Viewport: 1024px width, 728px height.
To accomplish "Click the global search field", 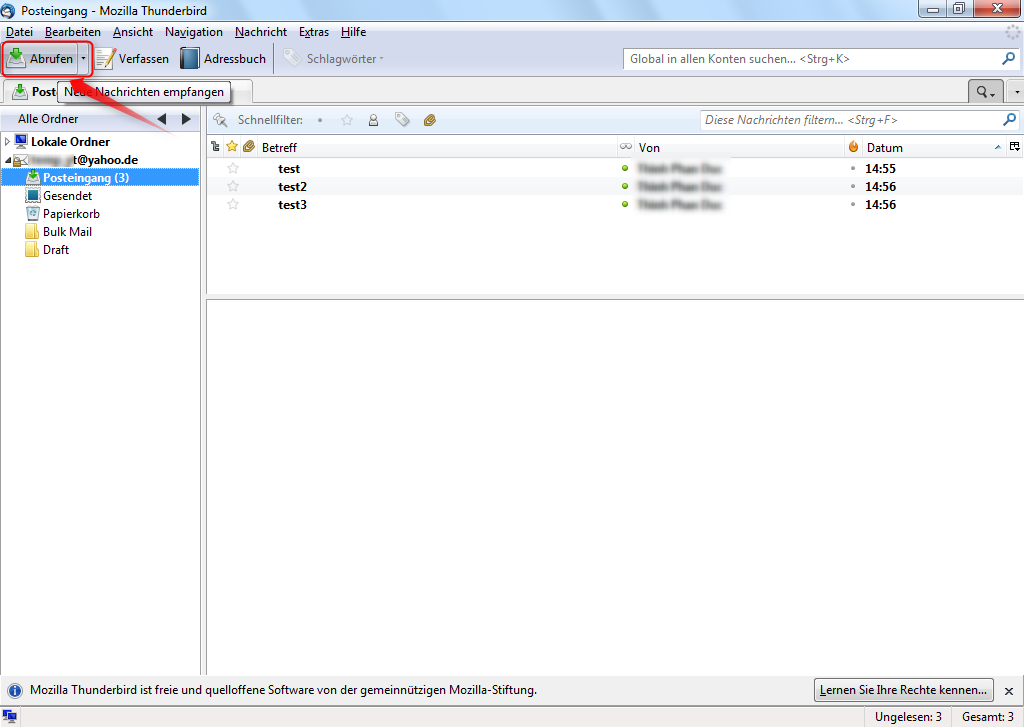I will click(810, 59).
